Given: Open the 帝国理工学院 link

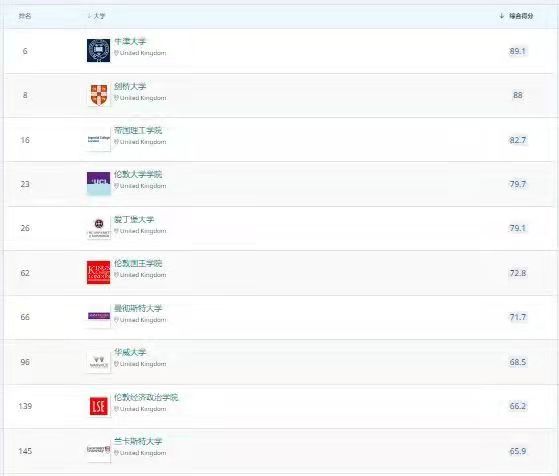Looking at the screenshot, I should click(138, 130).
